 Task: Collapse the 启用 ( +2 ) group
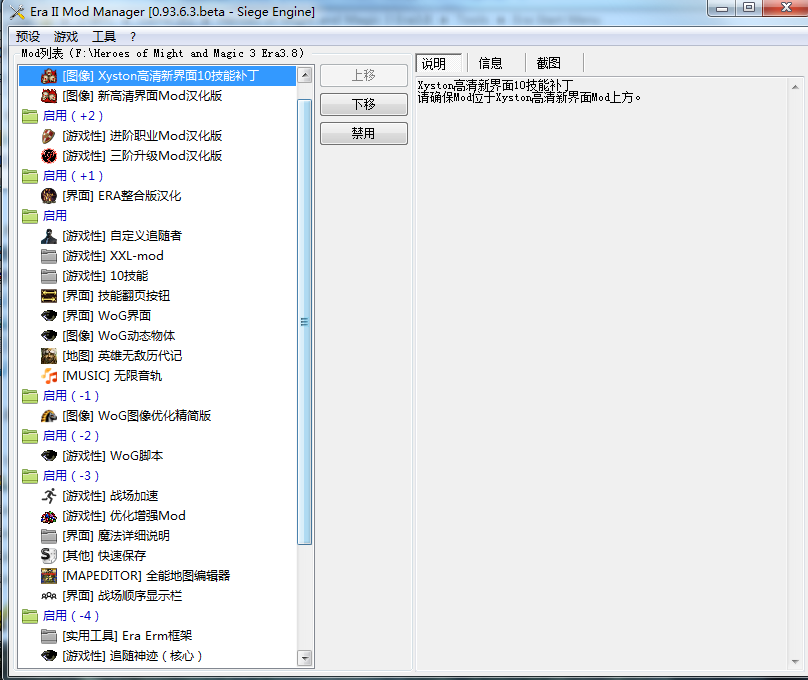[30, 116]
